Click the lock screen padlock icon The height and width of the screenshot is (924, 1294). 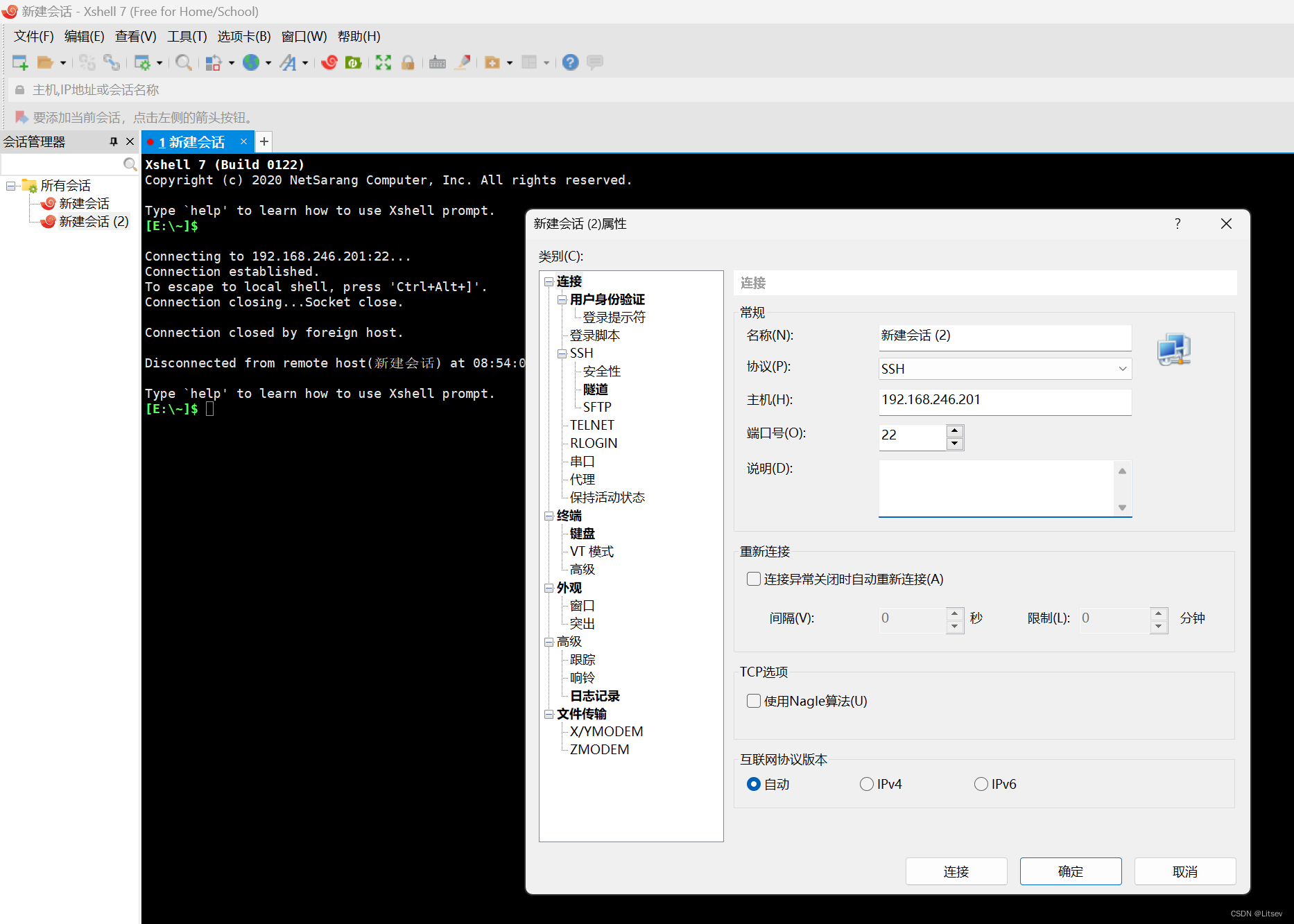(408, 62)
